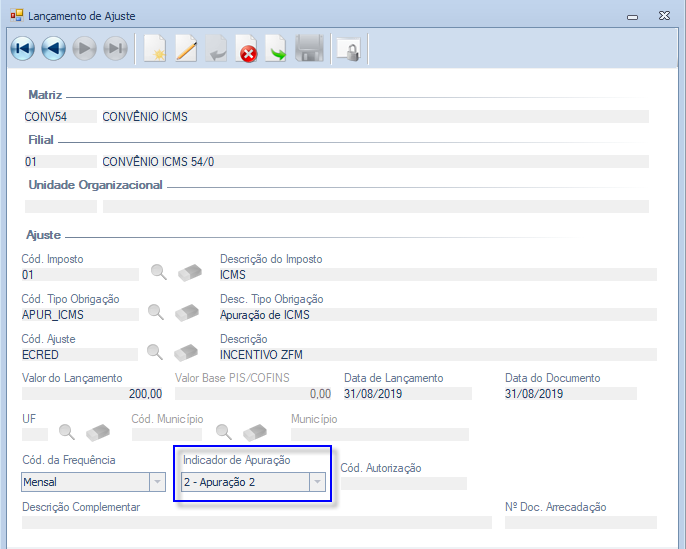
Task: Click Município name field
Action: pyautogui.click(x=380, y=434)
